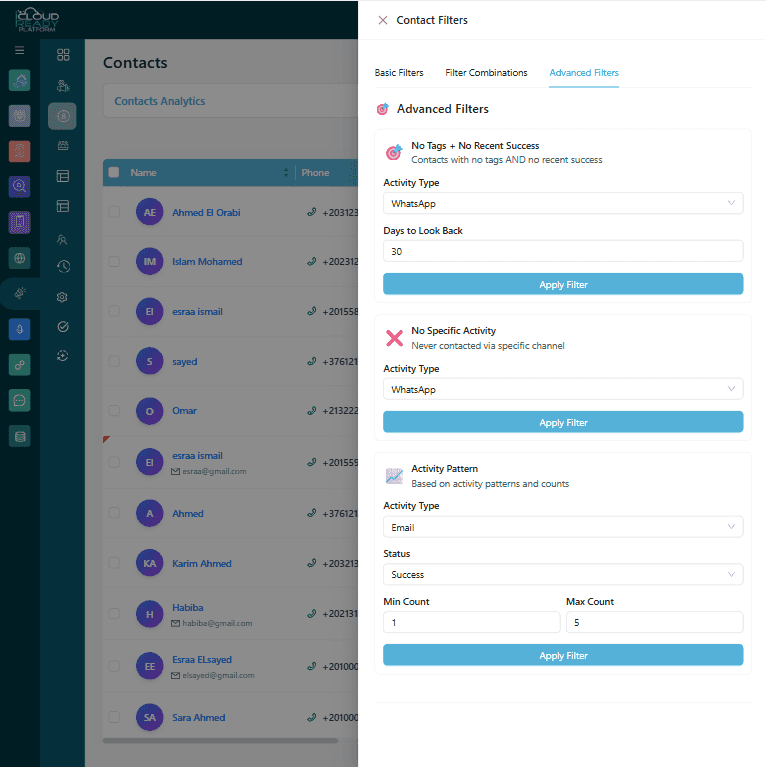Apply the Activity Pattern filter

click(563, 656)
